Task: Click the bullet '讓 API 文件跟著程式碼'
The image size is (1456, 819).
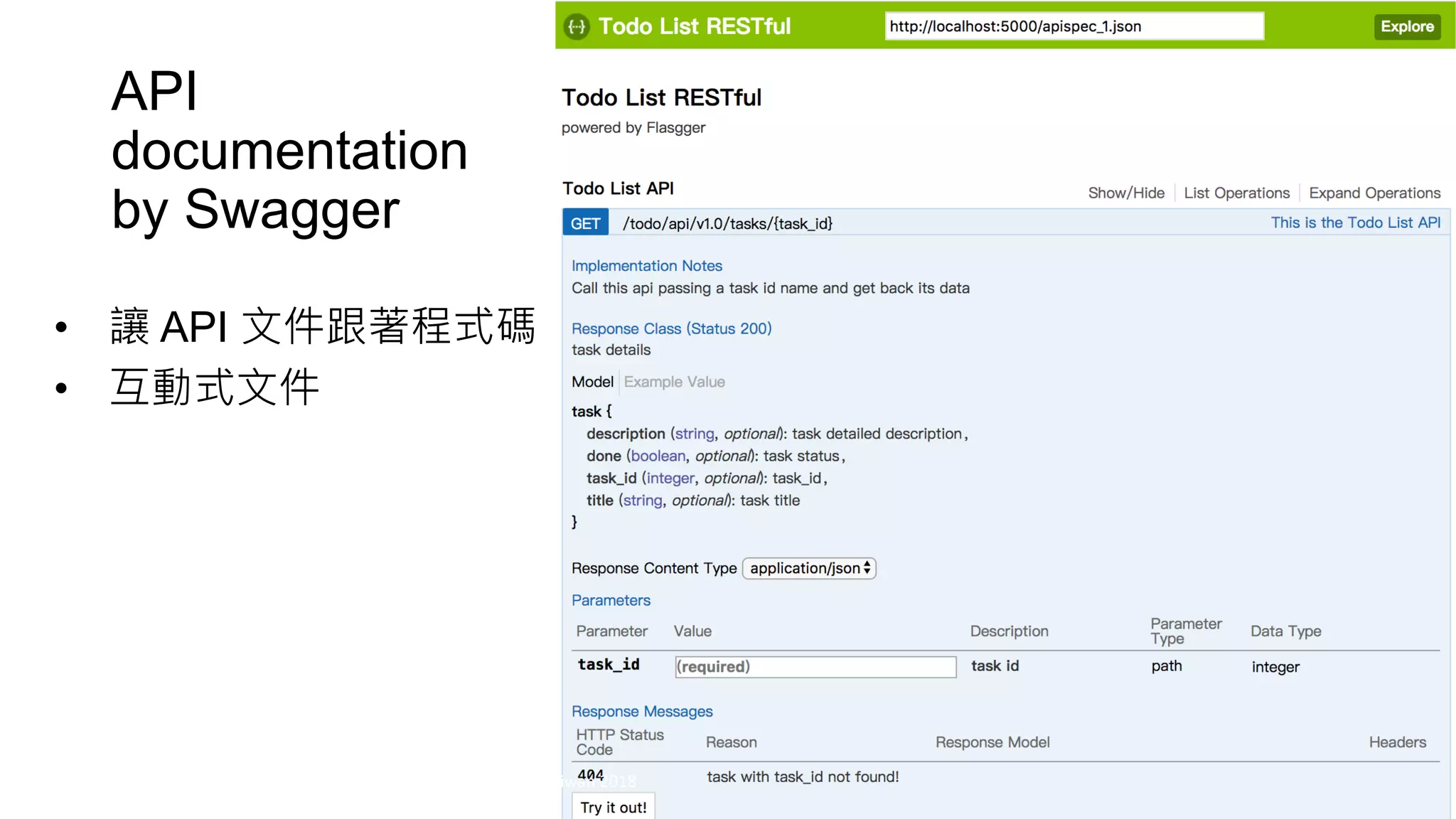Action: (x=323, y=326)
